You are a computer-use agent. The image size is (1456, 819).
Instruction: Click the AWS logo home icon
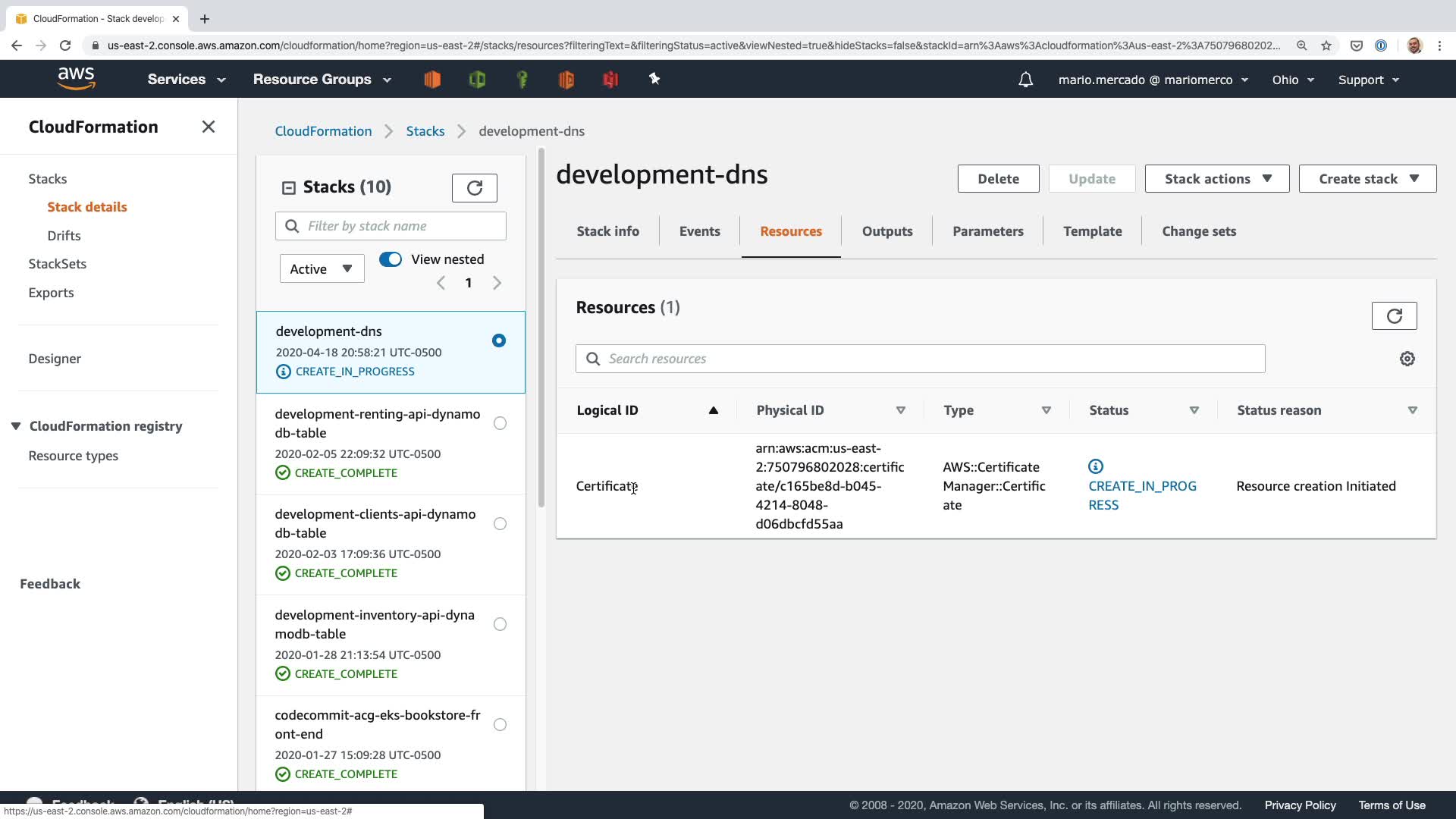click(77, 78)
